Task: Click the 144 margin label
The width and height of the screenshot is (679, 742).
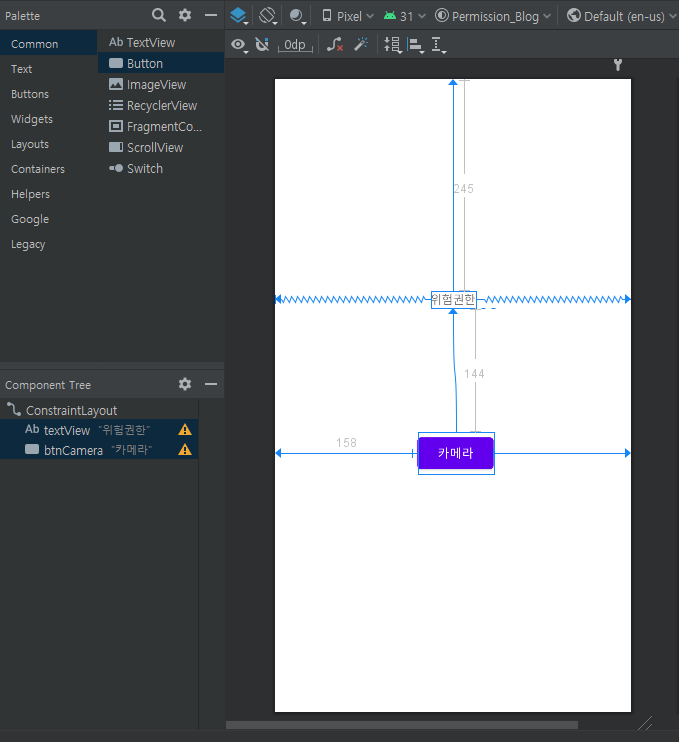Action: (474, 374)
